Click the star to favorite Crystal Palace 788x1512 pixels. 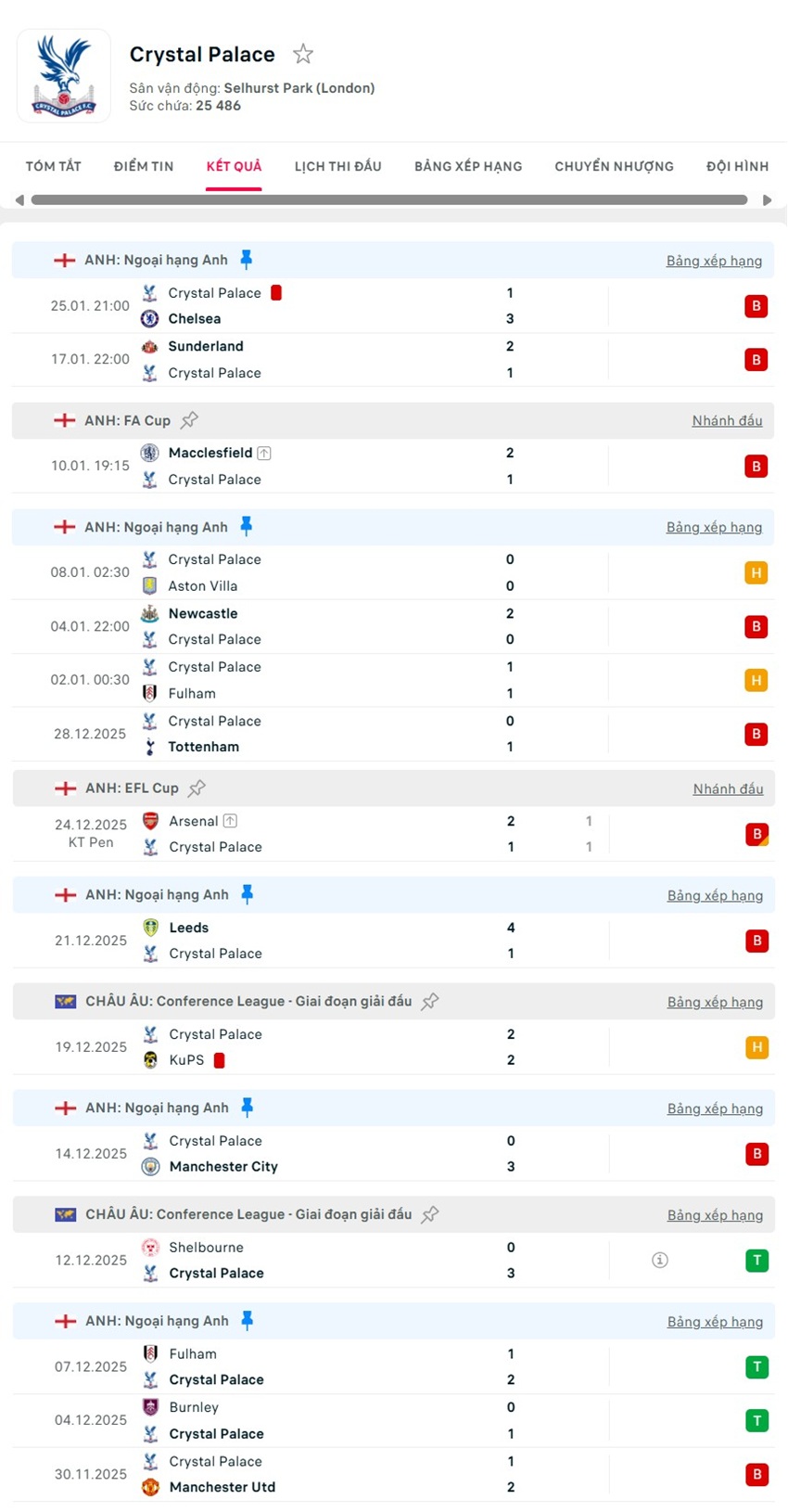303,55
